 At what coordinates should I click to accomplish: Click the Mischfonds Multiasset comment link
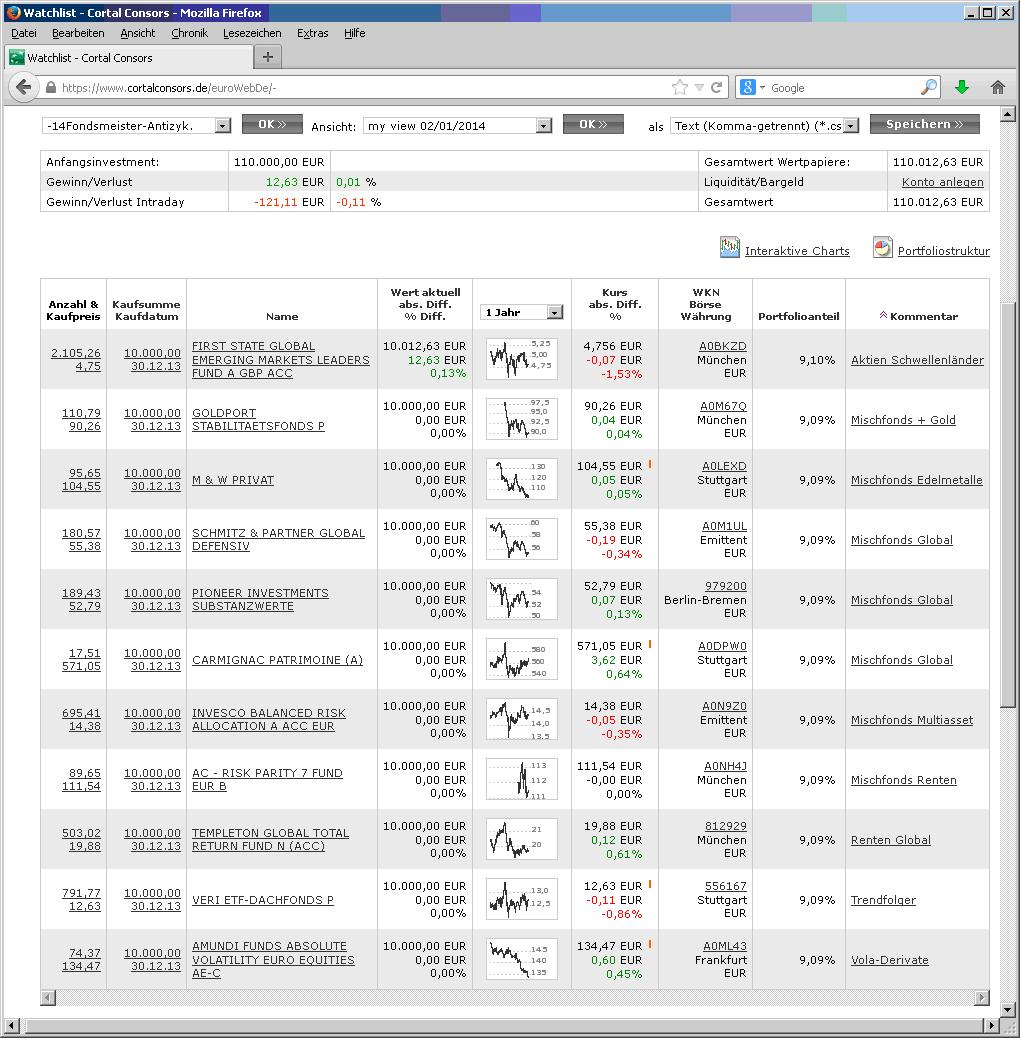pyautogui.click(x=911, y=720)
